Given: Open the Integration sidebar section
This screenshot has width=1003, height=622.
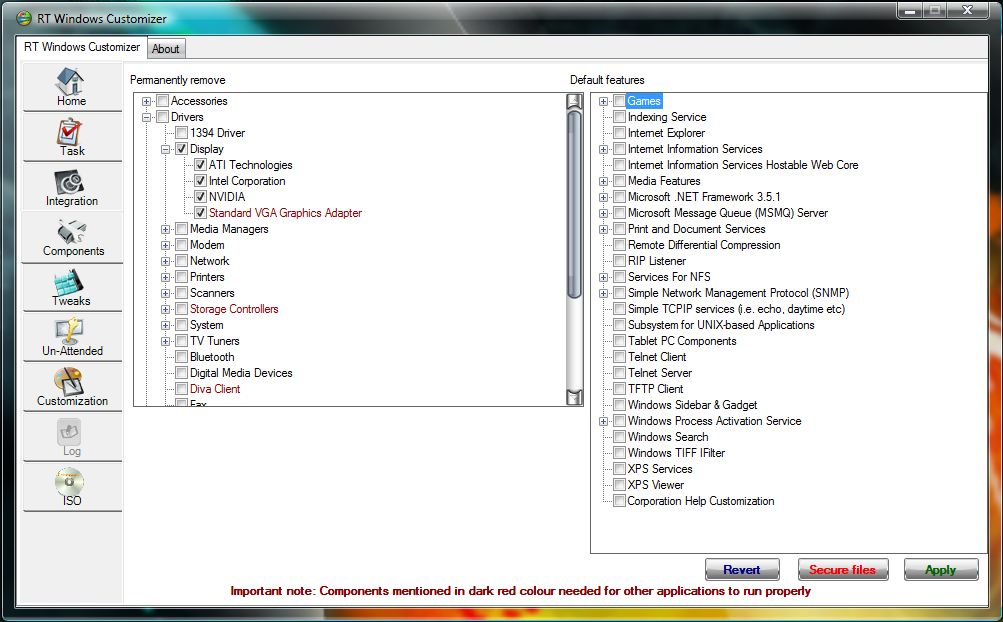Looking at the screenshot, I should (x=72, y=187).
